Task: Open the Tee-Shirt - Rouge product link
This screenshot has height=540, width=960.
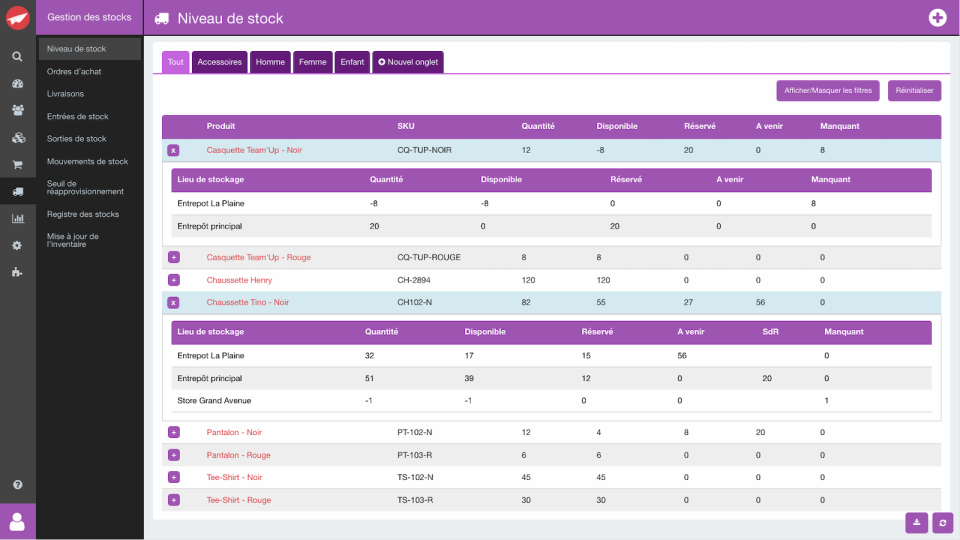Action: click(x=238, y=500)
